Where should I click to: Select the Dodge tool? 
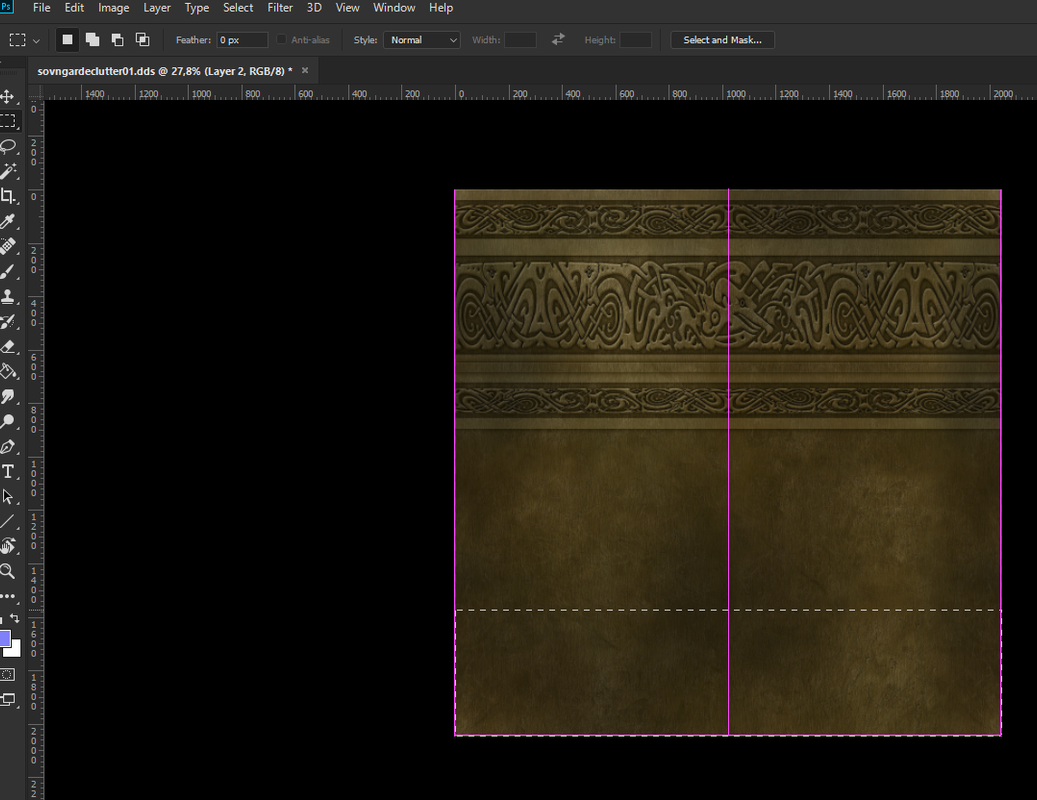[8, 421]
